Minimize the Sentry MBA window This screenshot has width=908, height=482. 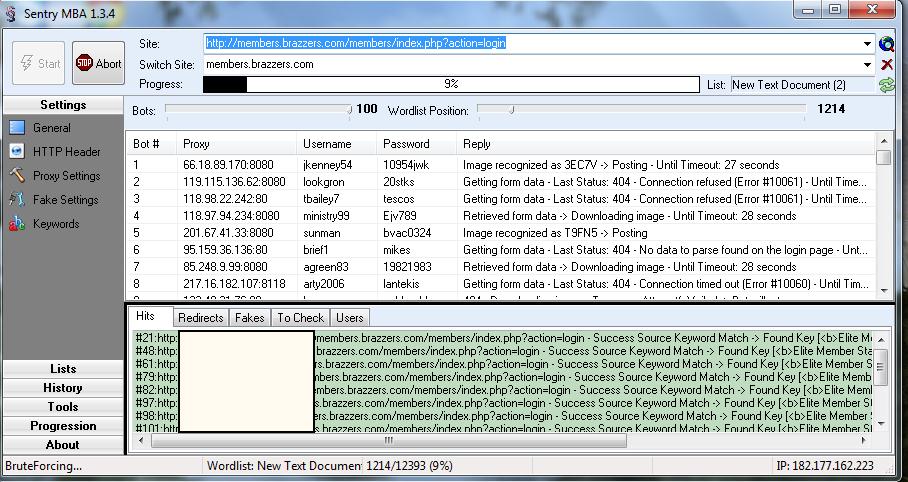(808, 10)
